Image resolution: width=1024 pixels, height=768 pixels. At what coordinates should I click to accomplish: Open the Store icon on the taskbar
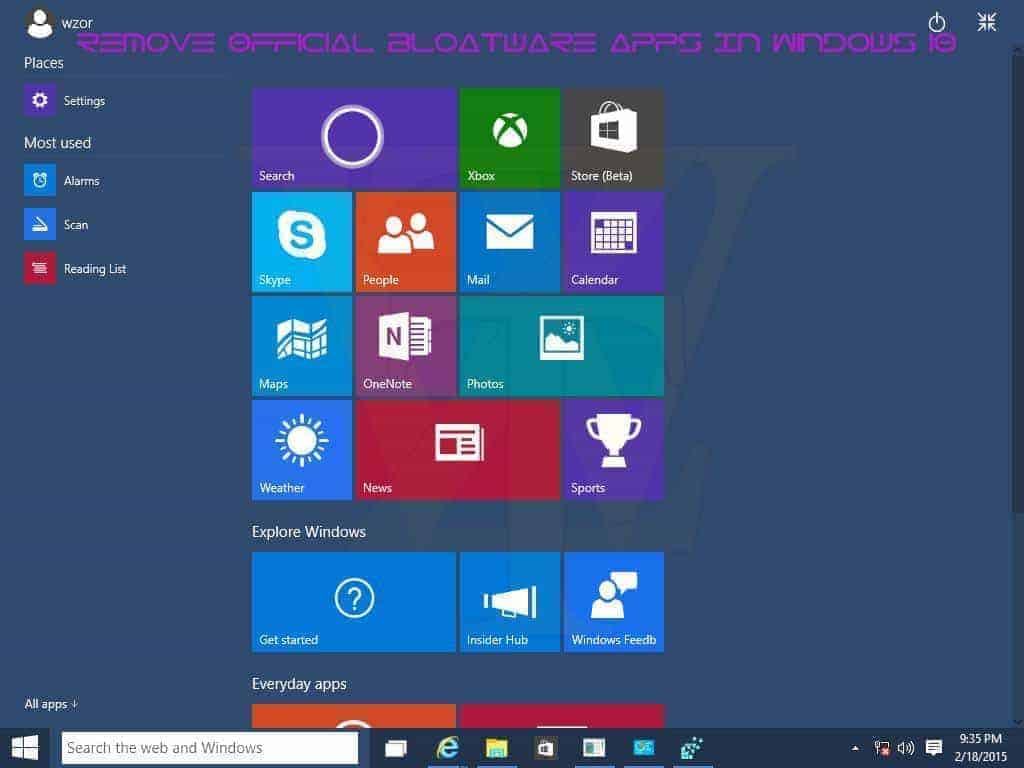[545, 748]
